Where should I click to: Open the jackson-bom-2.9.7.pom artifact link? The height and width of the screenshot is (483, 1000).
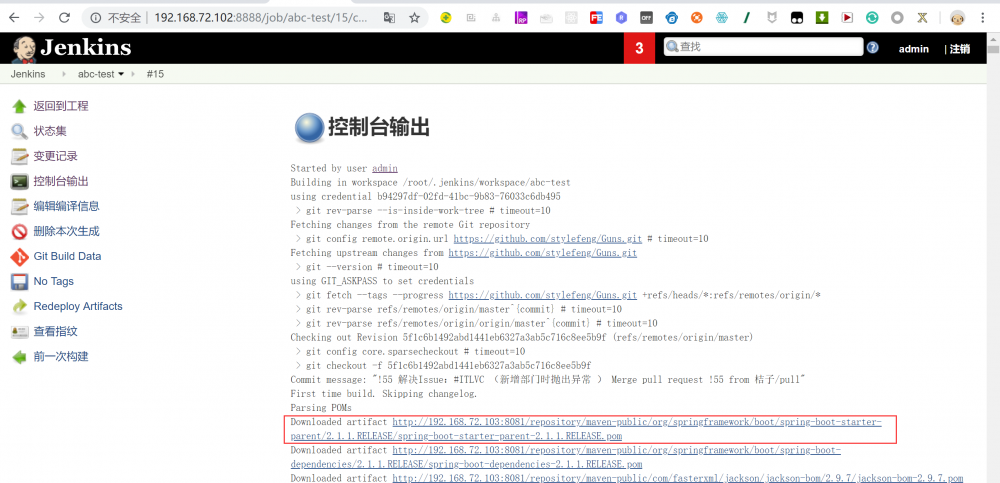(677, 478)
